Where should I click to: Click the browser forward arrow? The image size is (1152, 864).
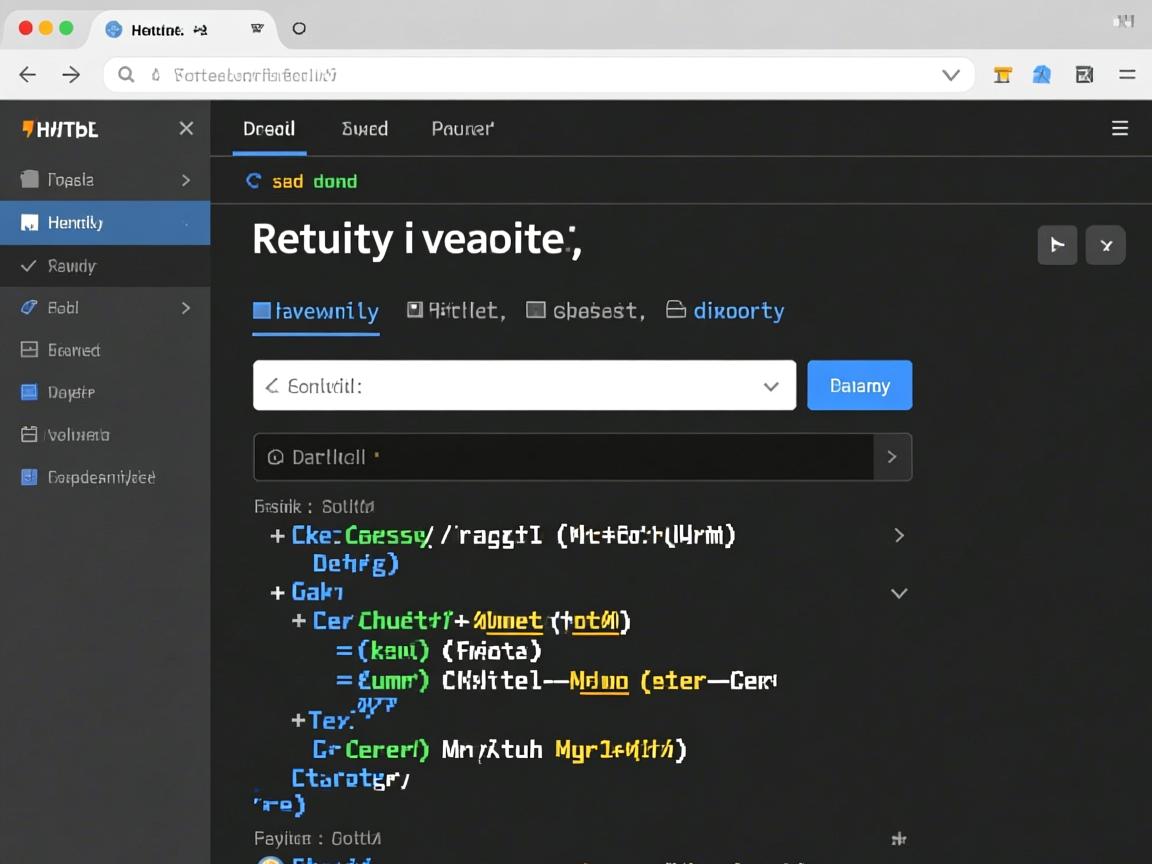(71, 75)
